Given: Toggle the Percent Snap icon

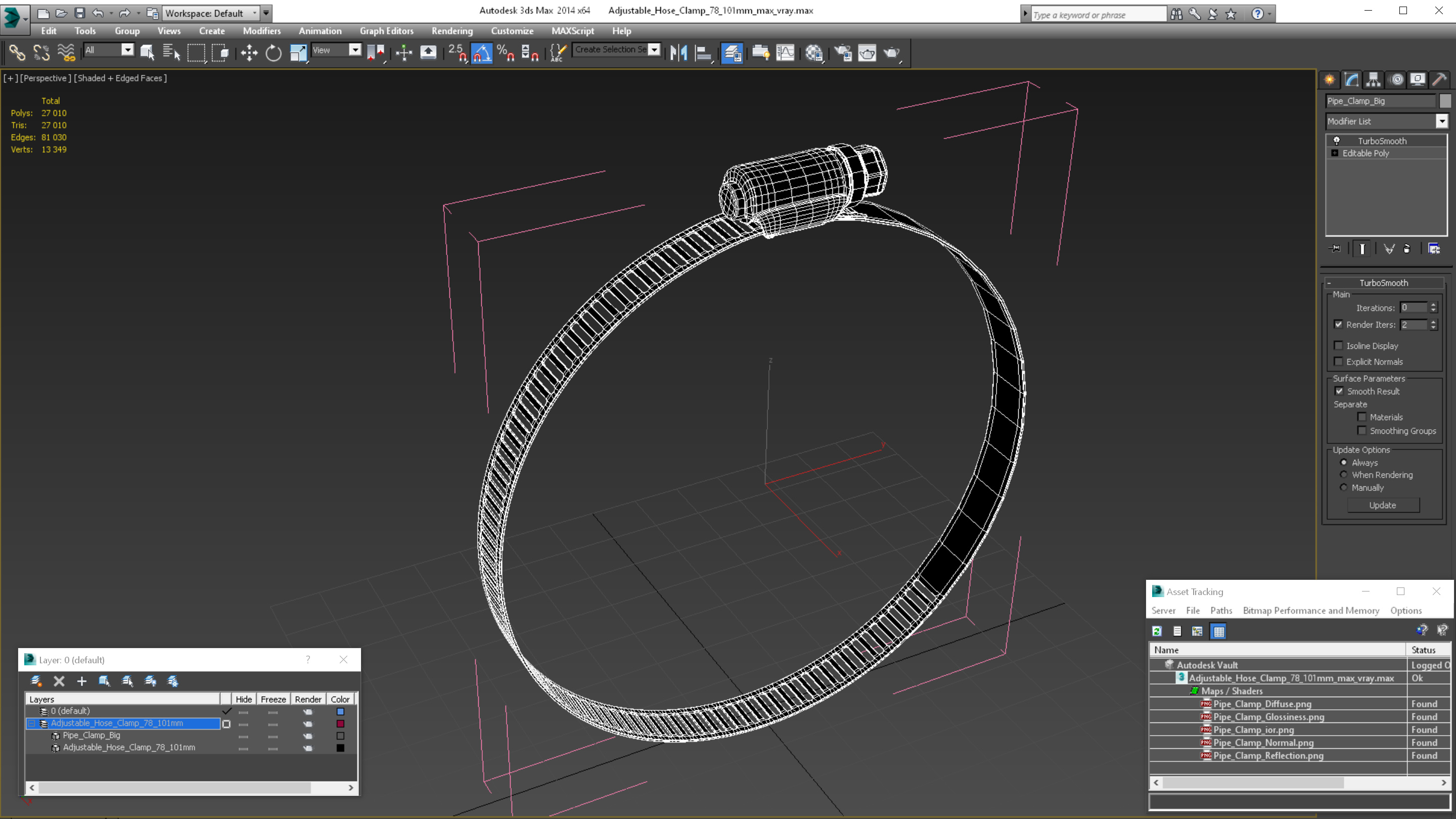Looking at the screenshot, I should tap(506, 53).
